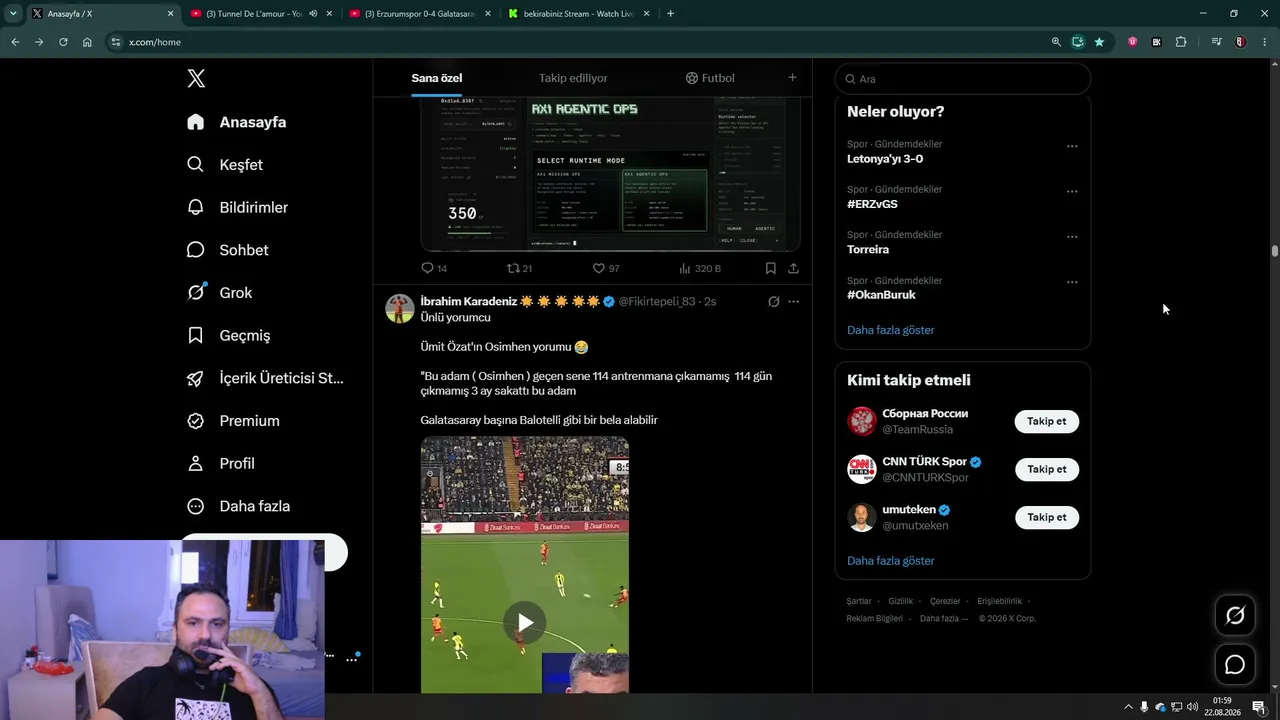Open the Erişilebilirlik footer link
1280x720 pixels.
tap(999, 601)
